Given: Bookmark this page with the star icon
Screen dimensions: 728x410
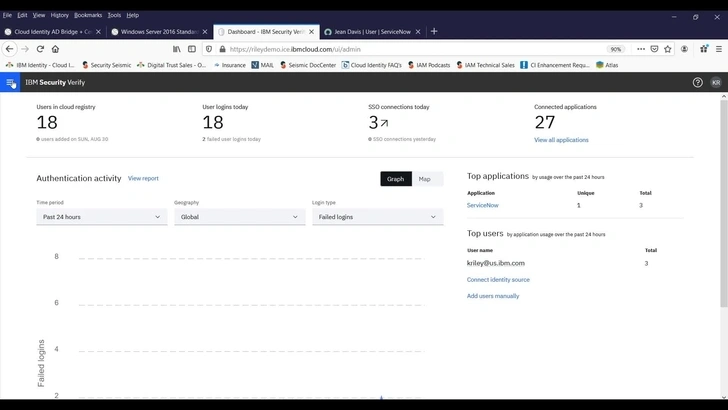Looking at the screenshot, I should [668, 48].
